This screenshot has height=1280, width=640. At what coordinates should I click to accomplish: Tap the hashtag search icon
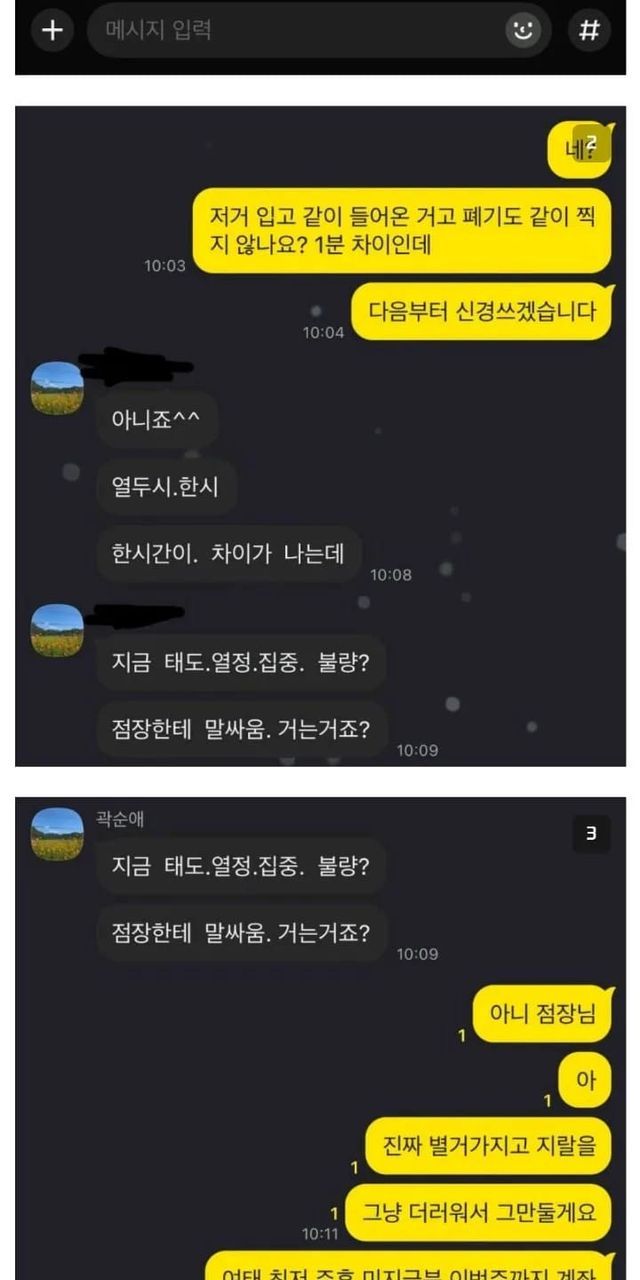coord(589,30)
